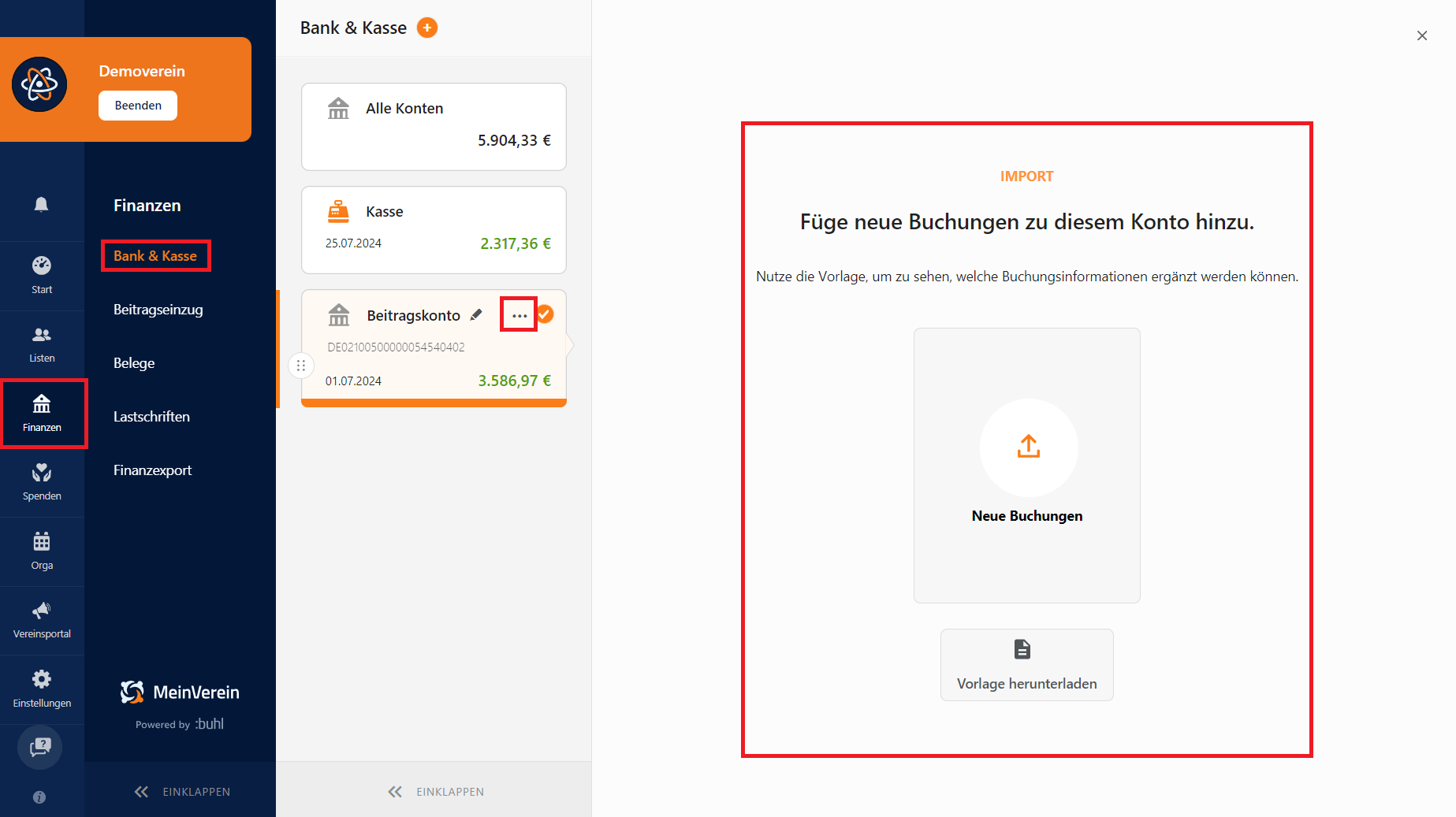Click the Kasse cash register icon
The height and width of the screenshot is (817, 1456).
pyautogui.click(x=338, y=212)
